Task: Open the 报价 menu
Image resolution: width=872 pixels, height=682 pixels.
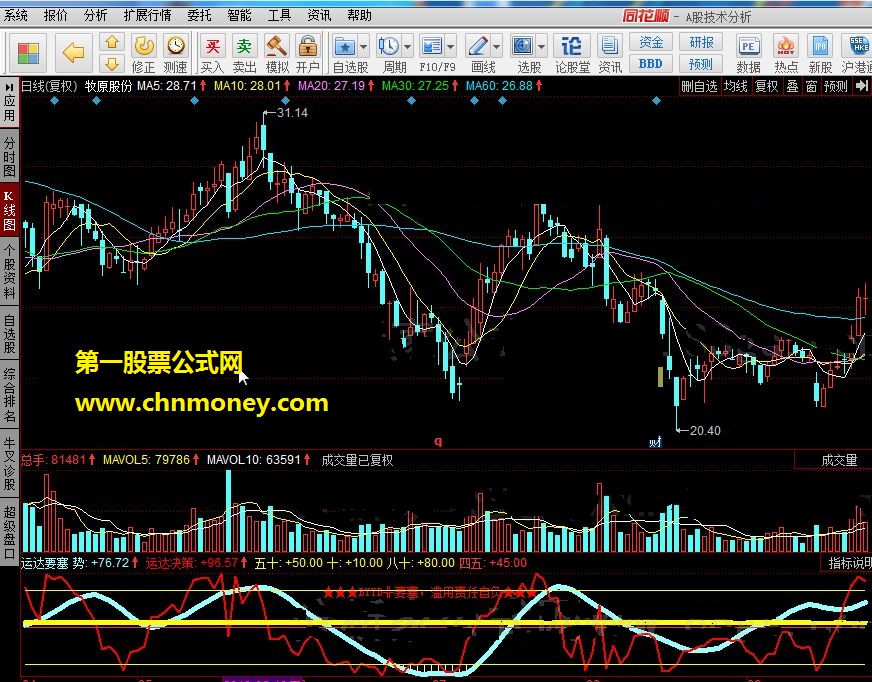Action: tap(56, 16)
